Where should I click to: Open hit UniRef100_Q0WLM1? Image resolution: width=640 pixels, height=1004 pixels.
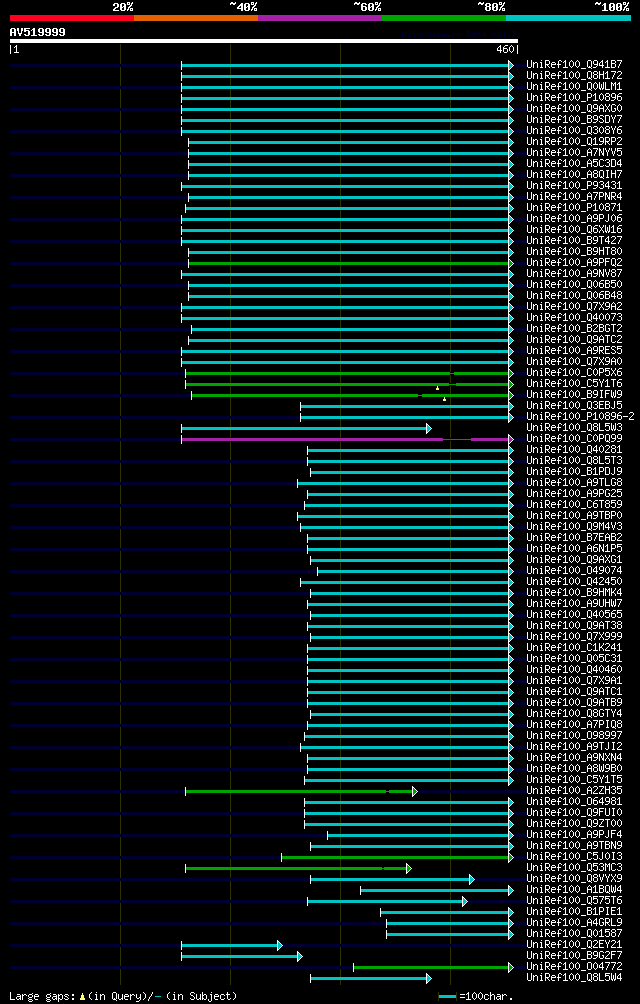point(574,86)
